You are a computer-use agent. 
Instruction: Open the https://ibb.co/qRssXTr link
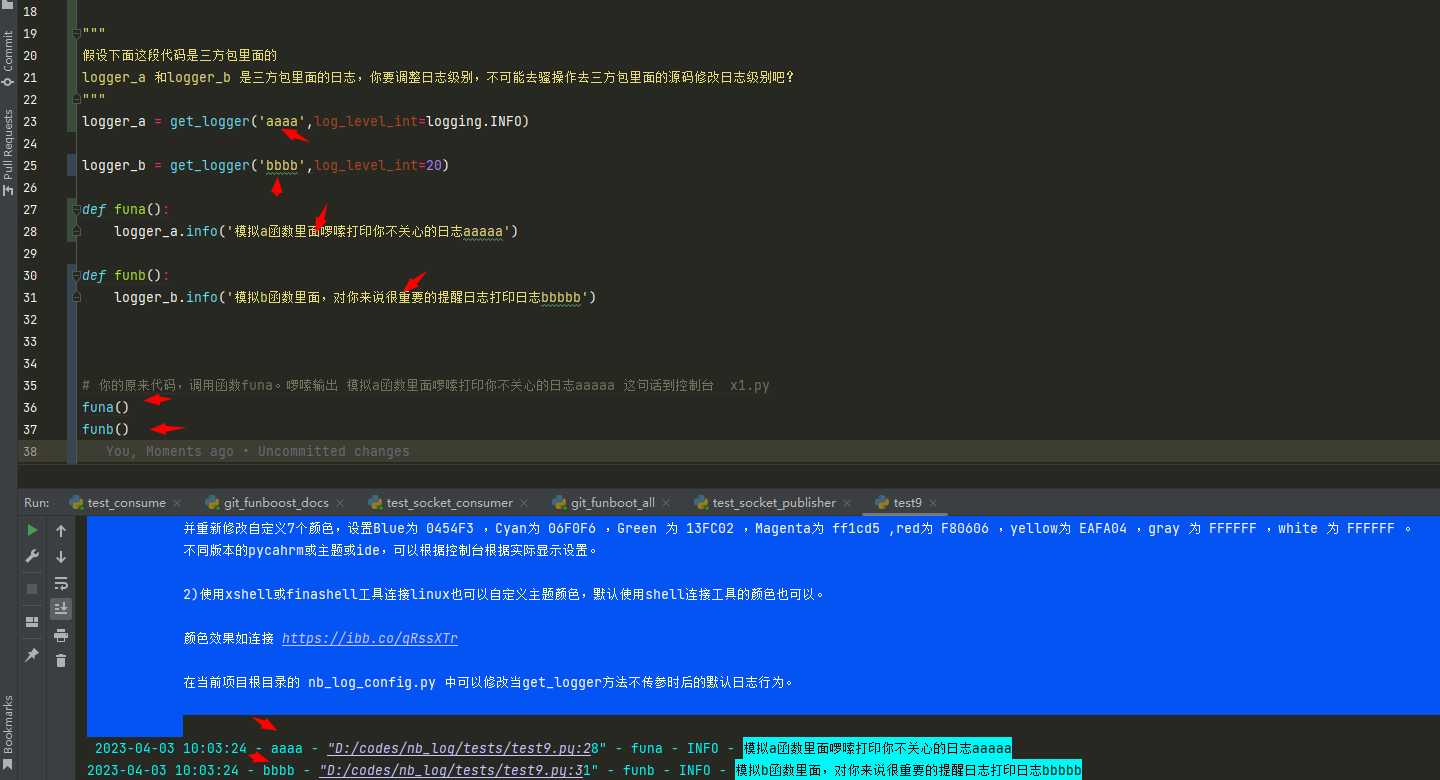click(370, 638)
